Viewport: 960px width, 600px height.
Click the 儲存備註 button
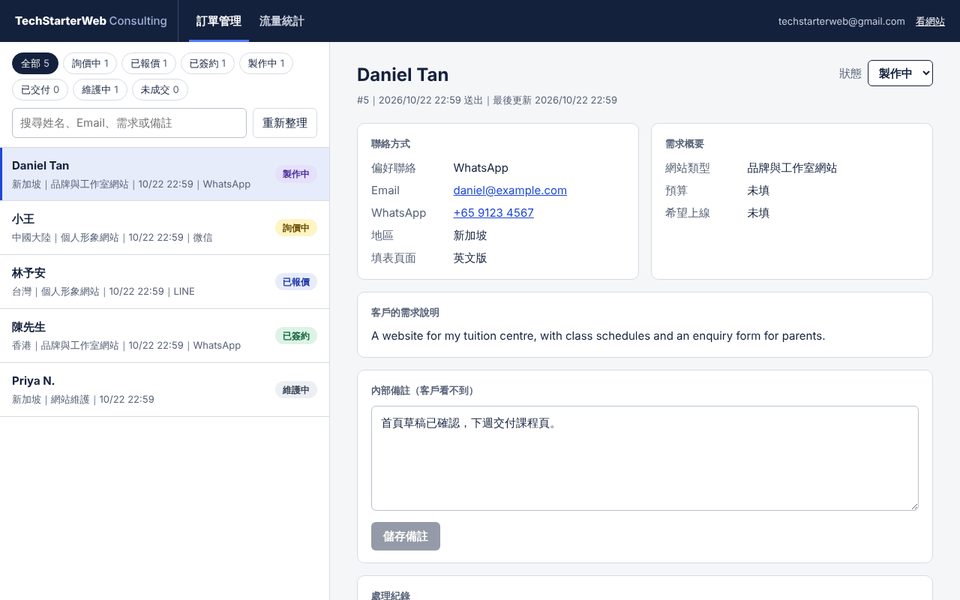point(405,536)
